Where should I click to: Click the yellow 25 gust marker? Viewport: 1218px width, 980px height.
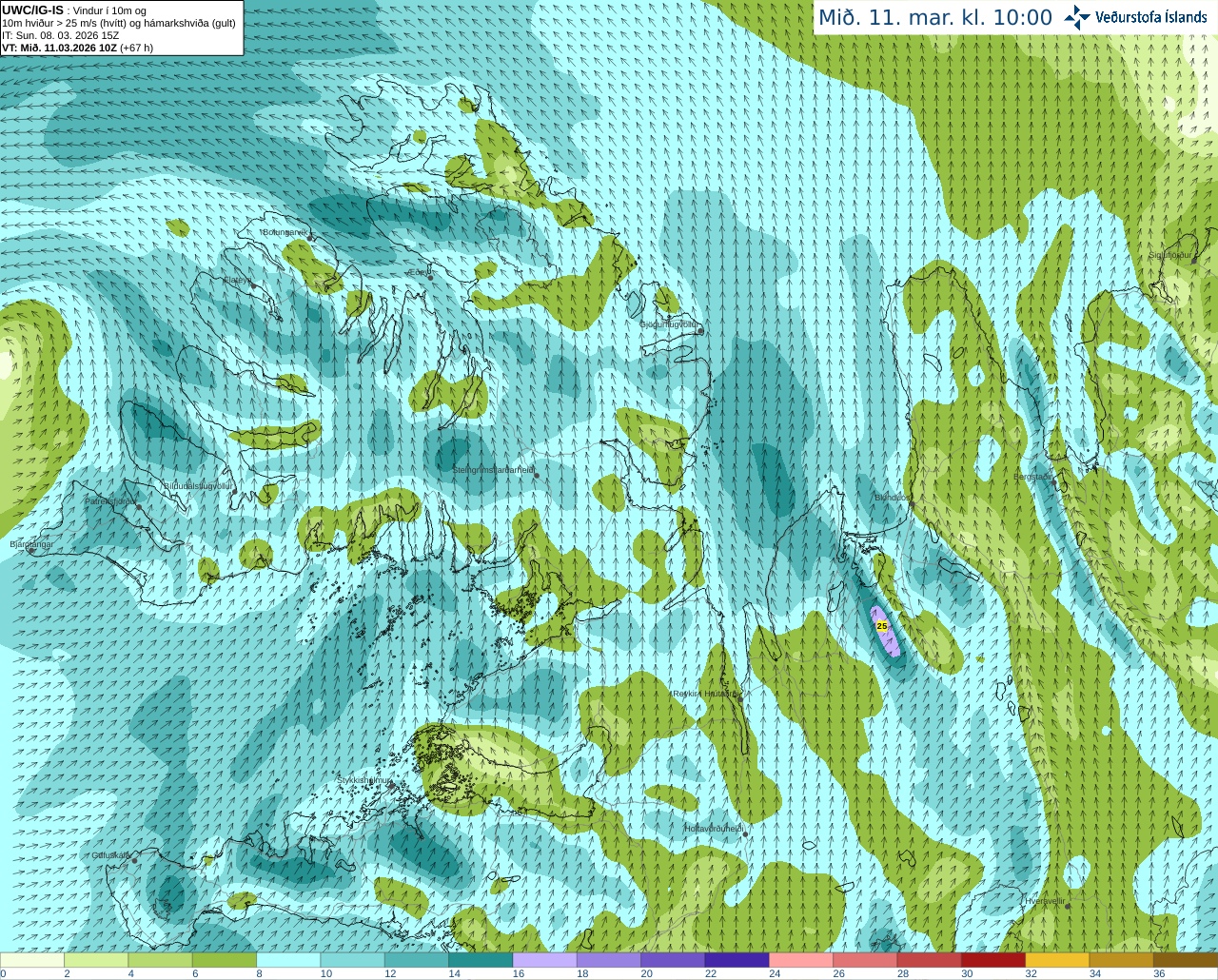click(882, 626)
